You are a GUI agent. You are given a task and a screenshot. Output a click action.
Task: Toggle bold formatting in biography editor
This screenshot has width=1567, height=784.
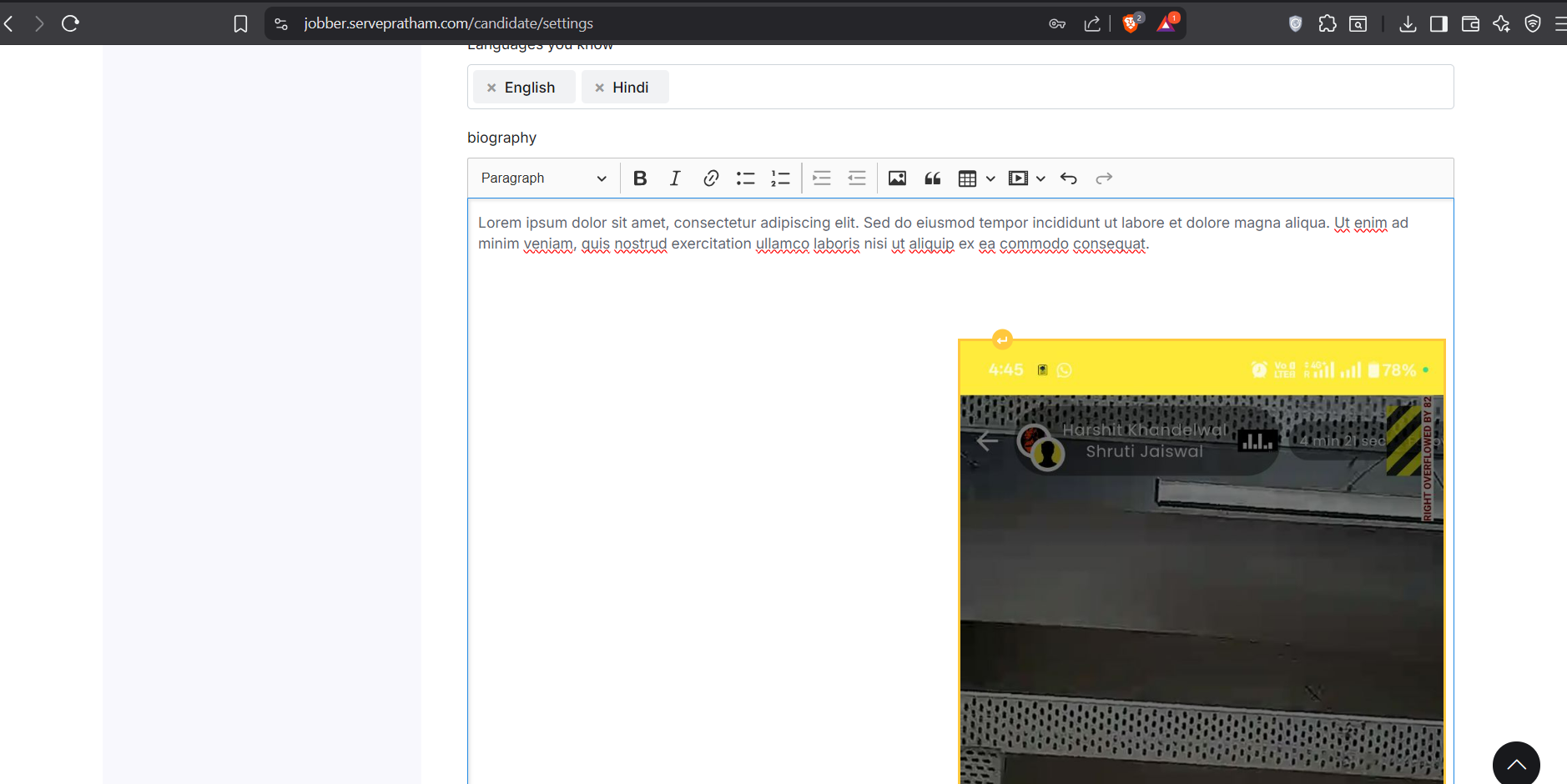[640, 178]
